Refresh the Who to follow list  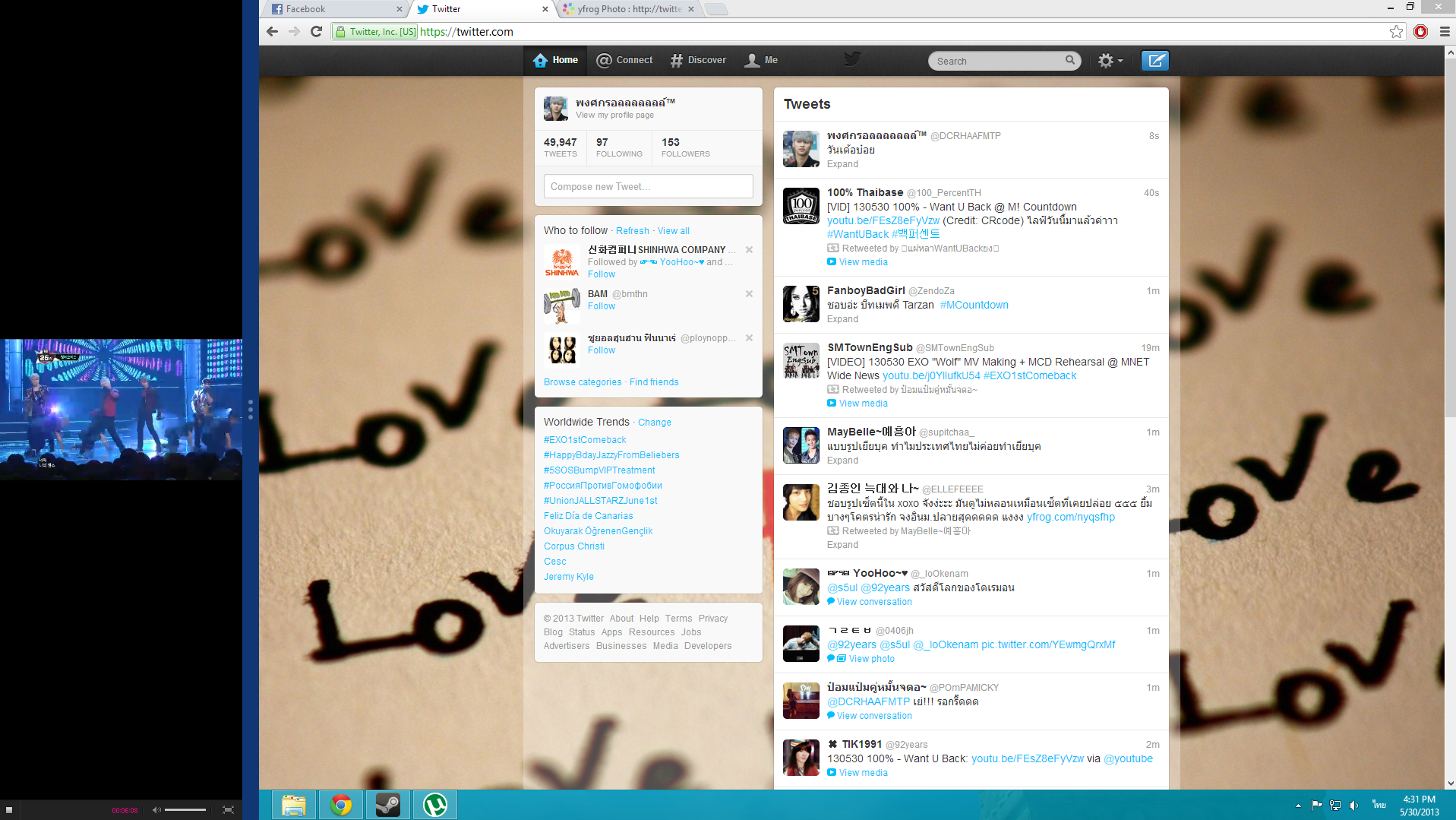[633, 231]
